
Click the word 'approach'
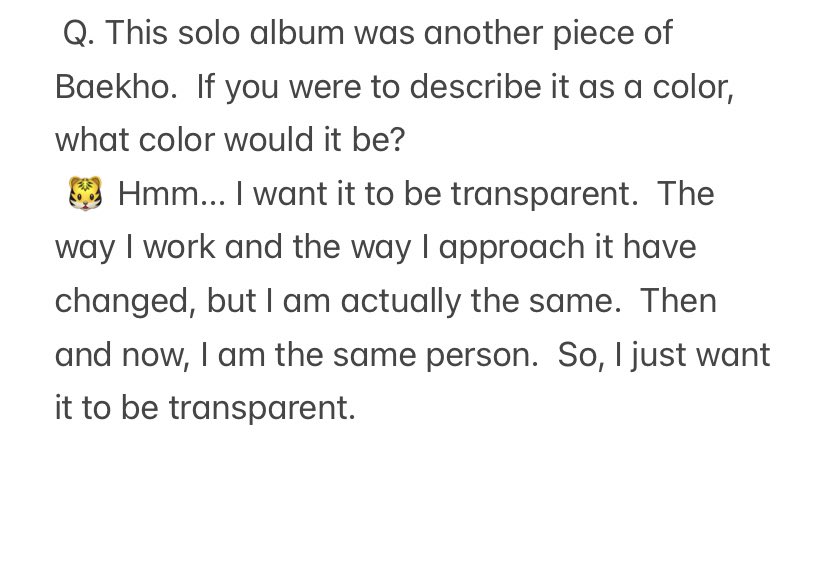tap(512, 250)
